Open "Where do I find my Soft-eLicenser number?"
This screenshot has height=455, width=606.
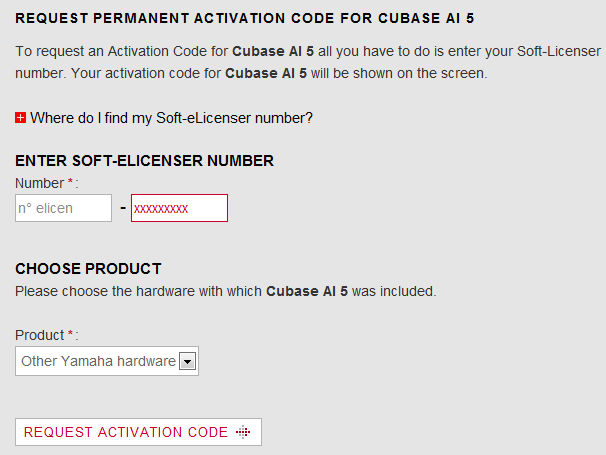pos(171,118)
